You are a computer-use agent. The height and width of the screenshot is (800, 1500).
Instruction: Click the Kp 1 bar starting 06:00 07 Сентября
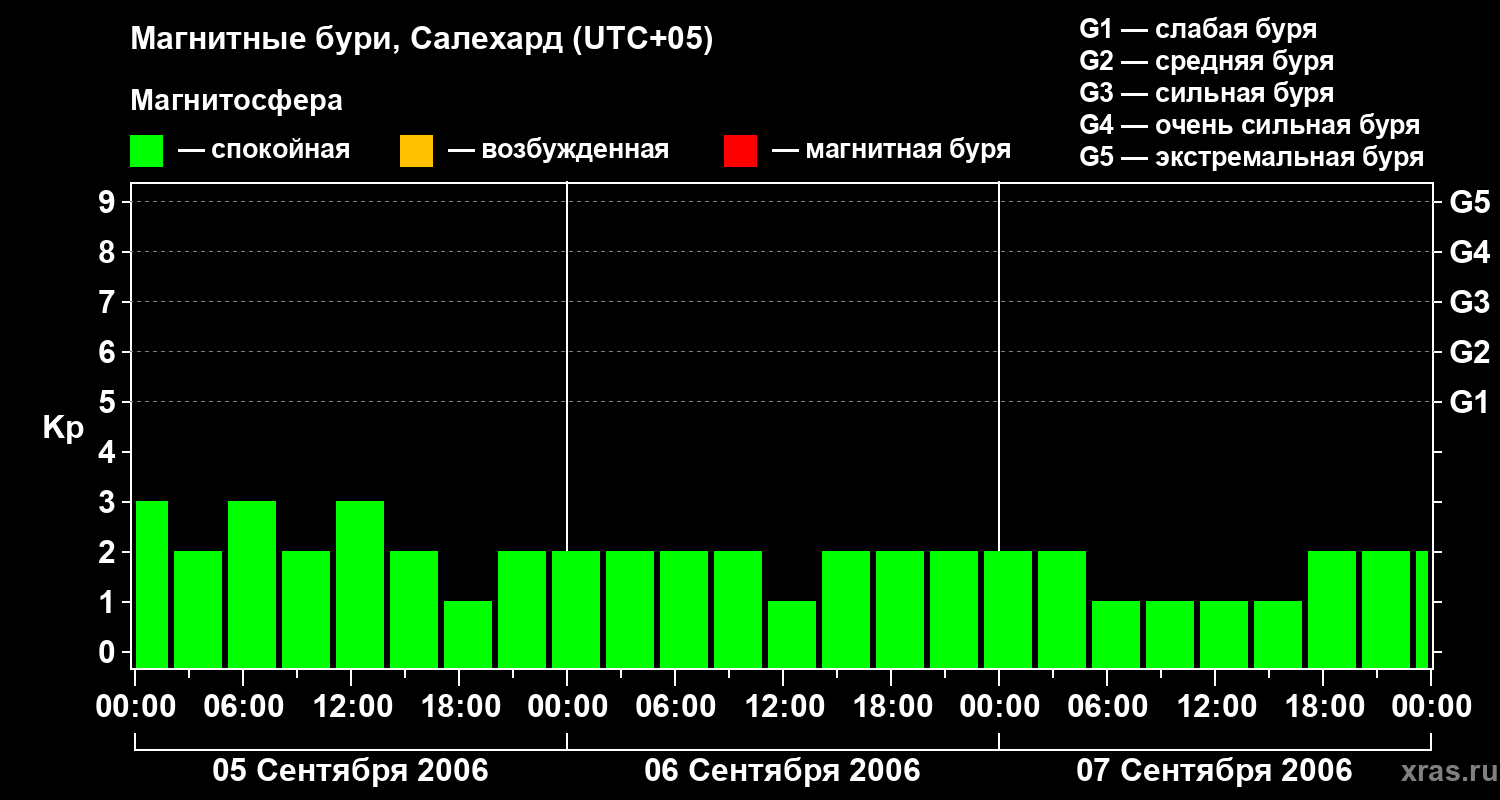[x=1116, y=634]
